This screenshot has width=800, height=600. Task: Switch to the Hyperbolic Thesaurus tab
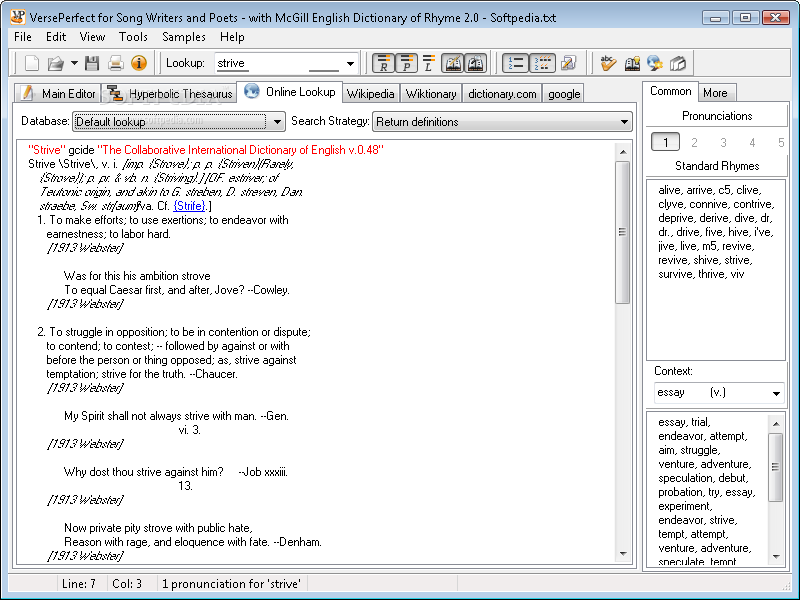169,93
